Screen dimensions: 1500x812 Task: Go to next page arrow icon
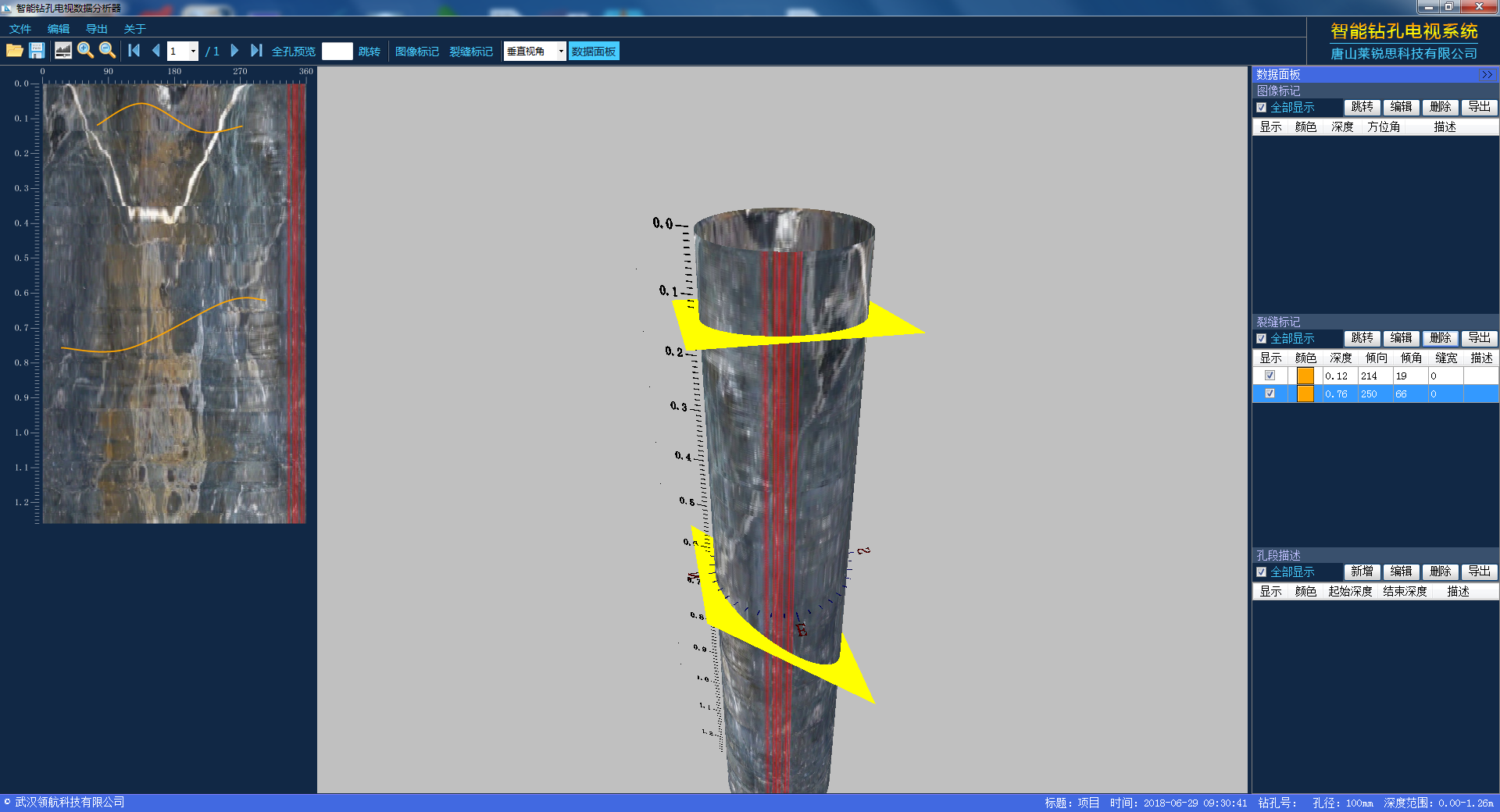tap(234, 51)
